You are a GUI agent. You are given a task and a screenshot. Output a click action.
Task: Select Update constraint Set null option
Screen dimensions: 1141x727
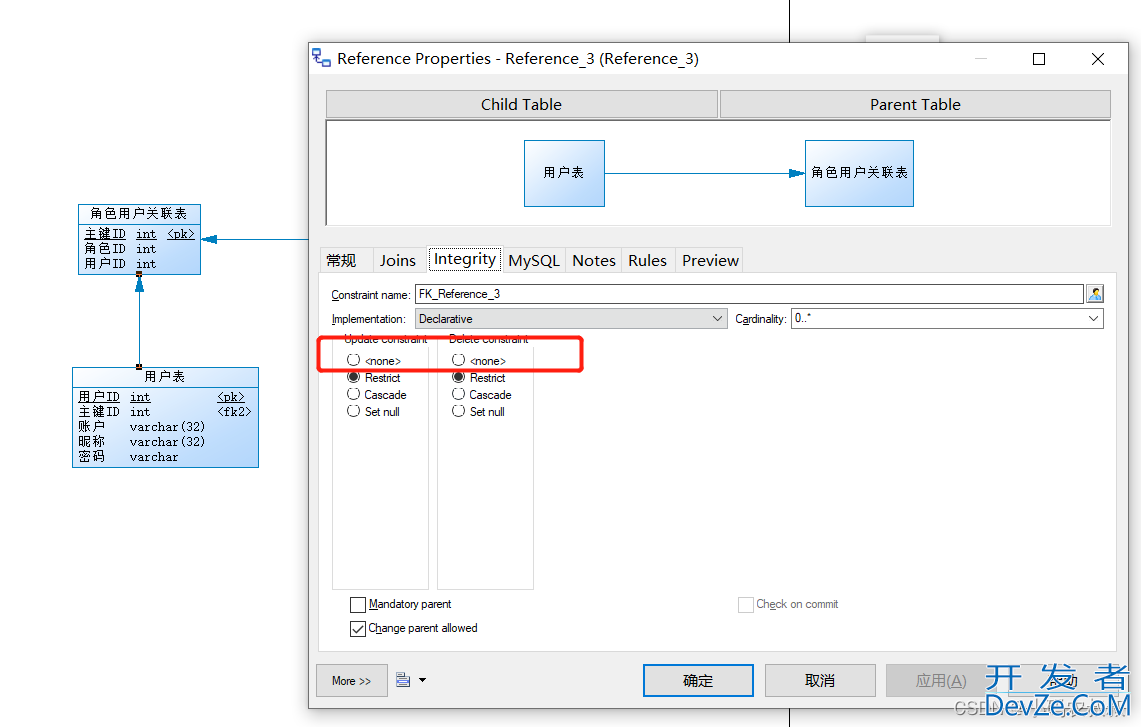[354, 411]
